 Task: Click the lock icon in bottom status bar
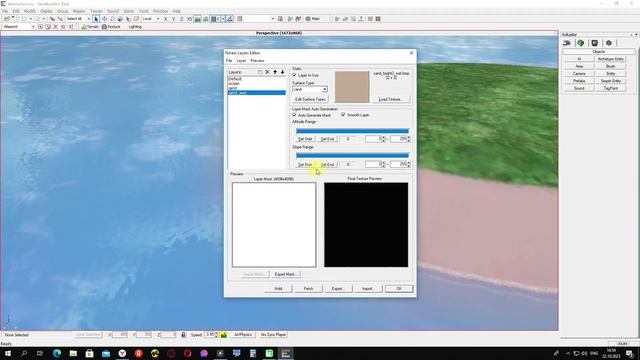click(x=183, y=335)
